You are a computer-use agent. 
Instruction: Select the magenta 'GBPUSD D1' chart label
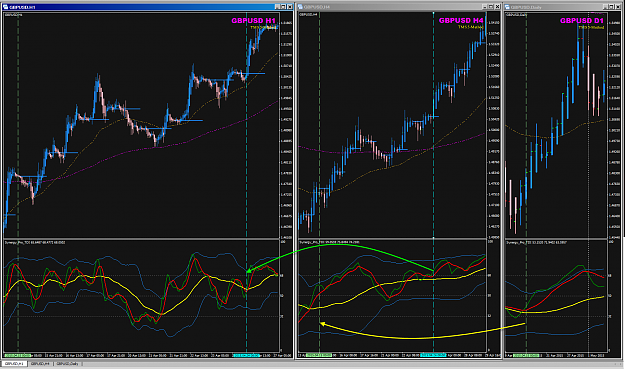[x=582, y=20]
